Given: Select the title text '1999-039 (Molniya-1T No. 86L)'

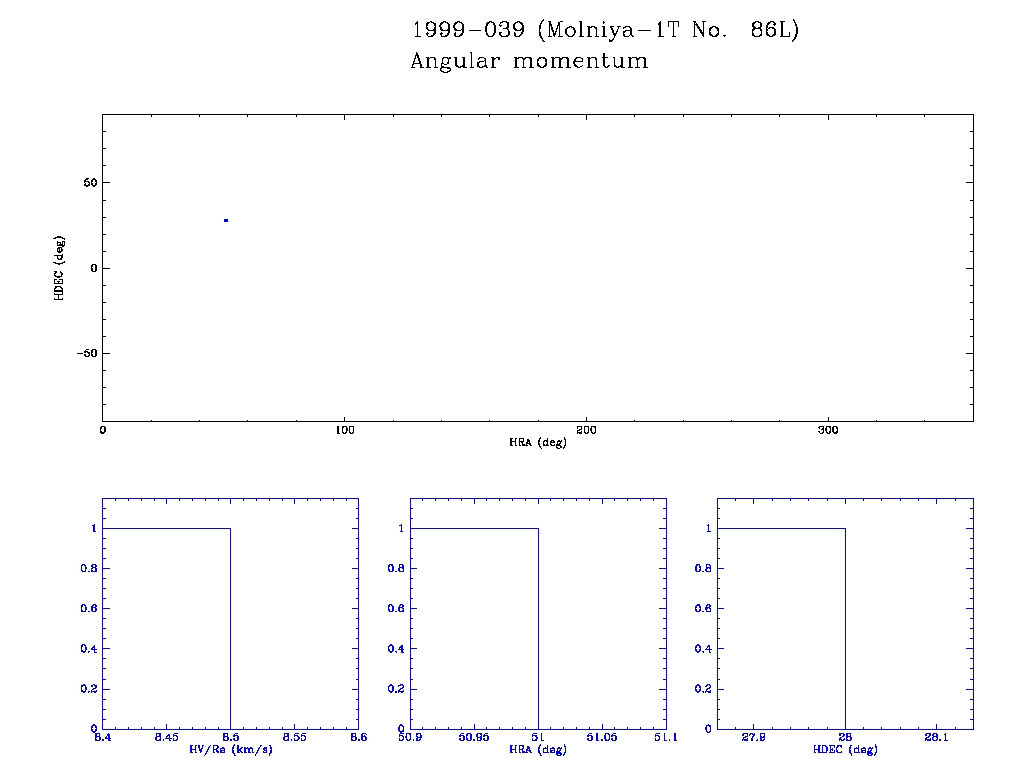Looking at the screenshot, I should [604, 30].
